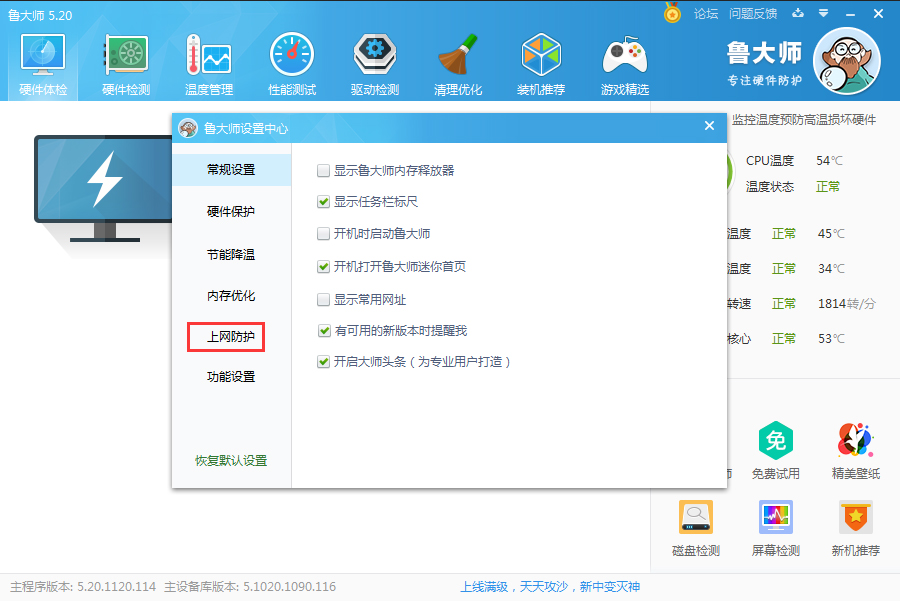
Task: Expand the title bar dropdown arrow menu
Action: coord(822,14)
